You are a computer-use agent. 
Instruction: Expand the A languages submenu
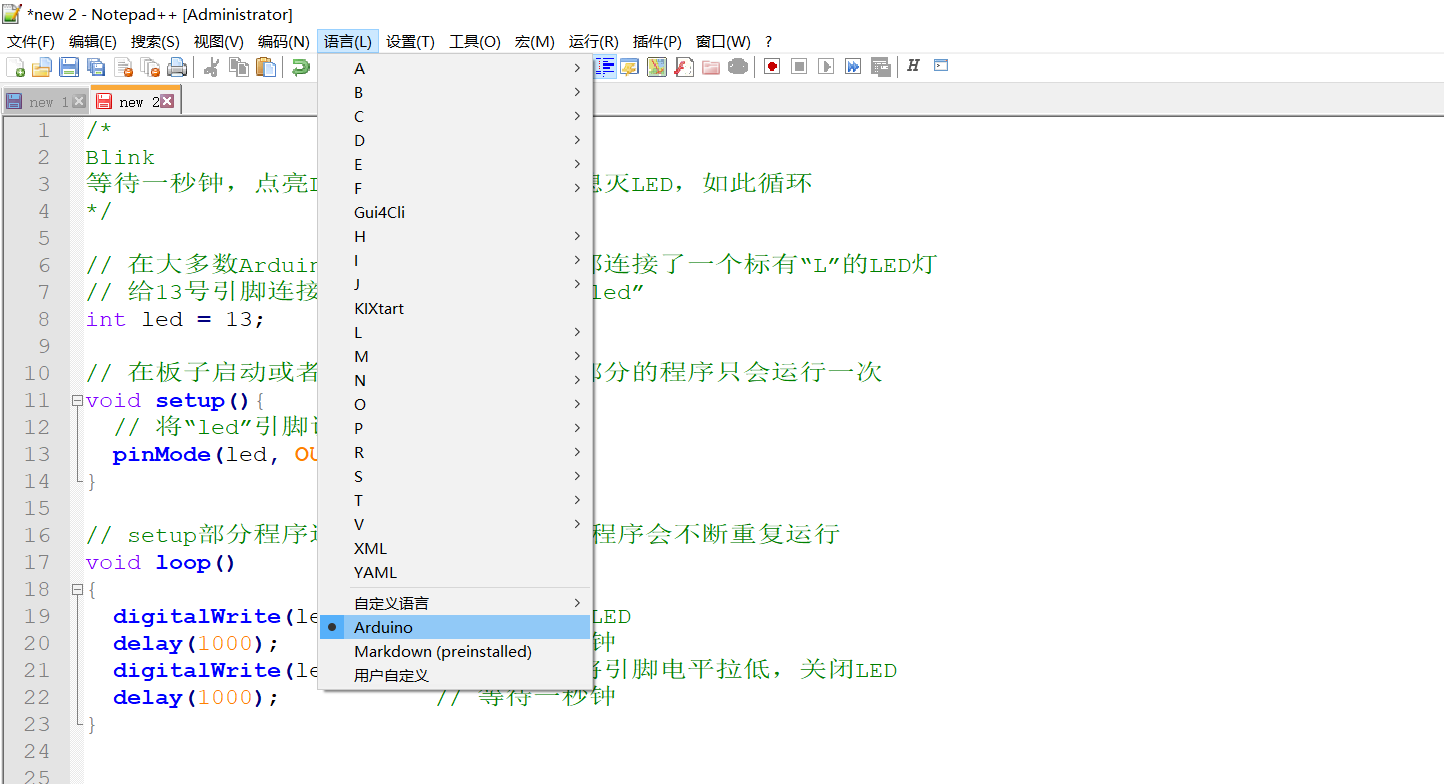pos(455,68)
